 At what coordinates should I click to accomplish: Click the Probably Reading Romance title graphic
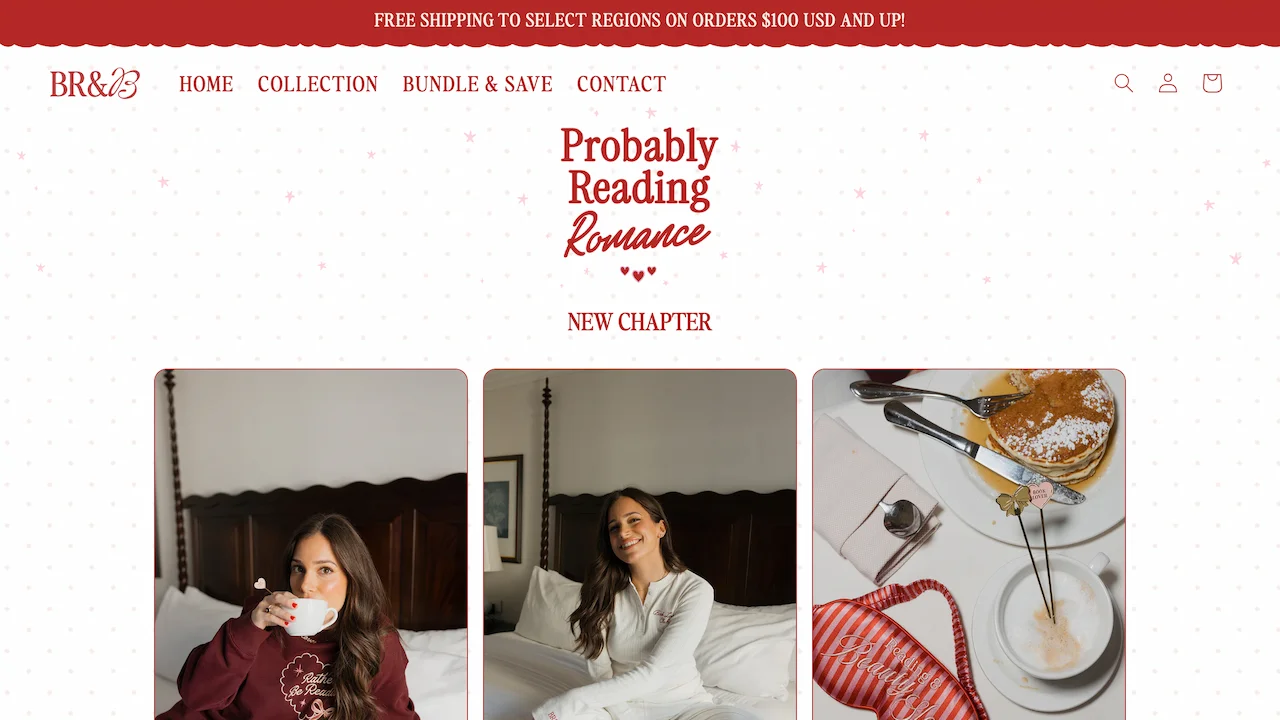[x=639, y=192]
